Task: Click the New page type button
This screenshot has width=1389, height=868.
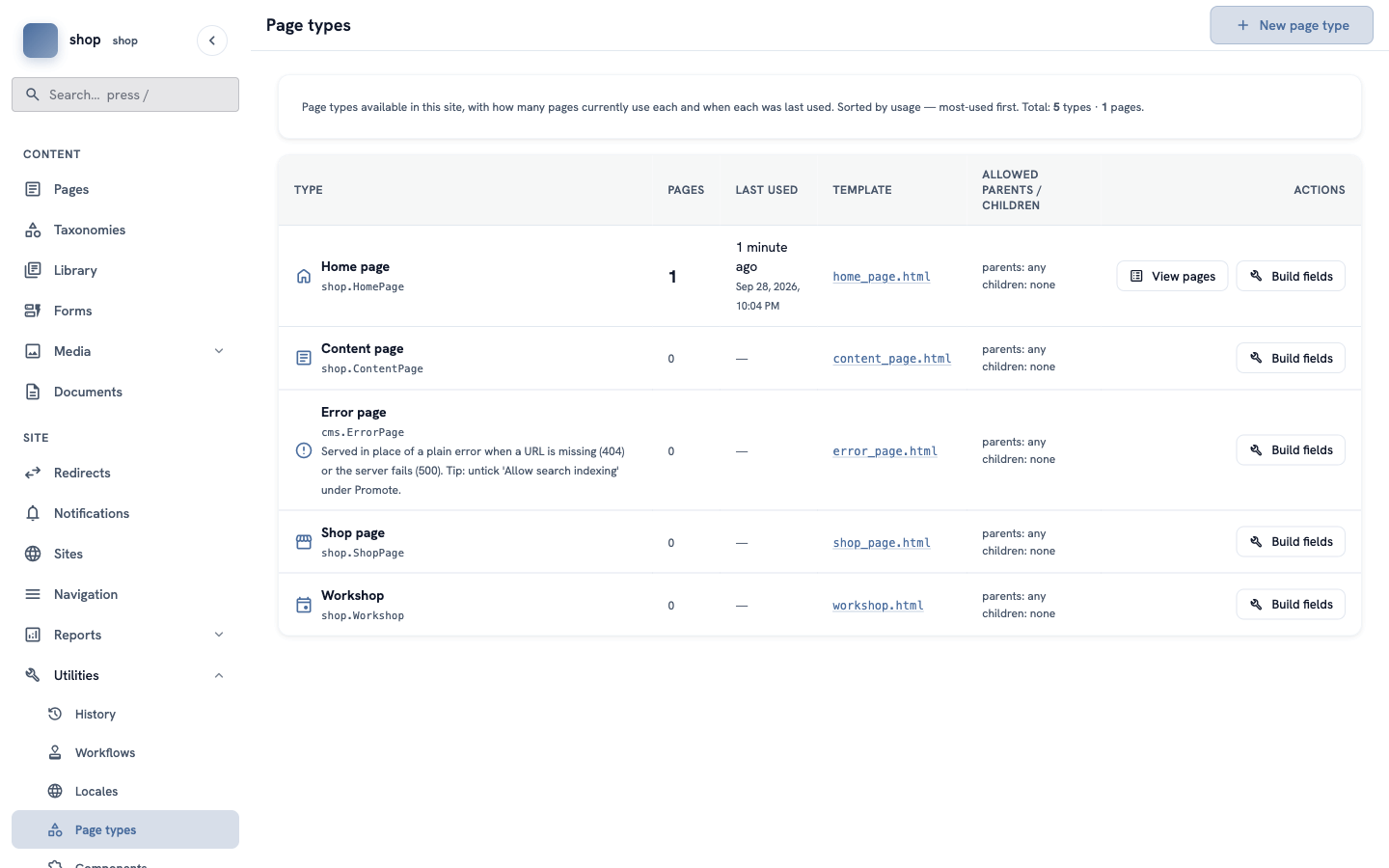Action: pyautogui.click(x=1292, y=25)
